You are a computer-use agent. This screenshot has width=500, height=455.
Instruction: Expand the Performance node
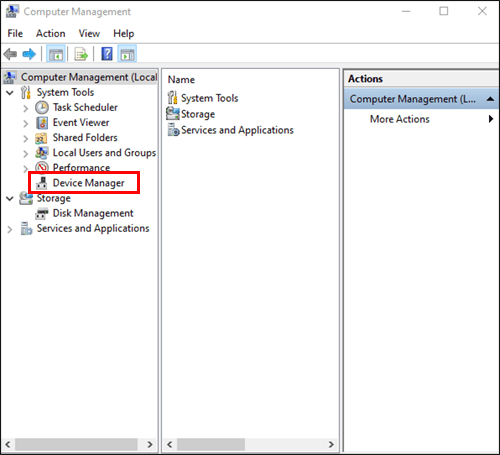[26, 169]
